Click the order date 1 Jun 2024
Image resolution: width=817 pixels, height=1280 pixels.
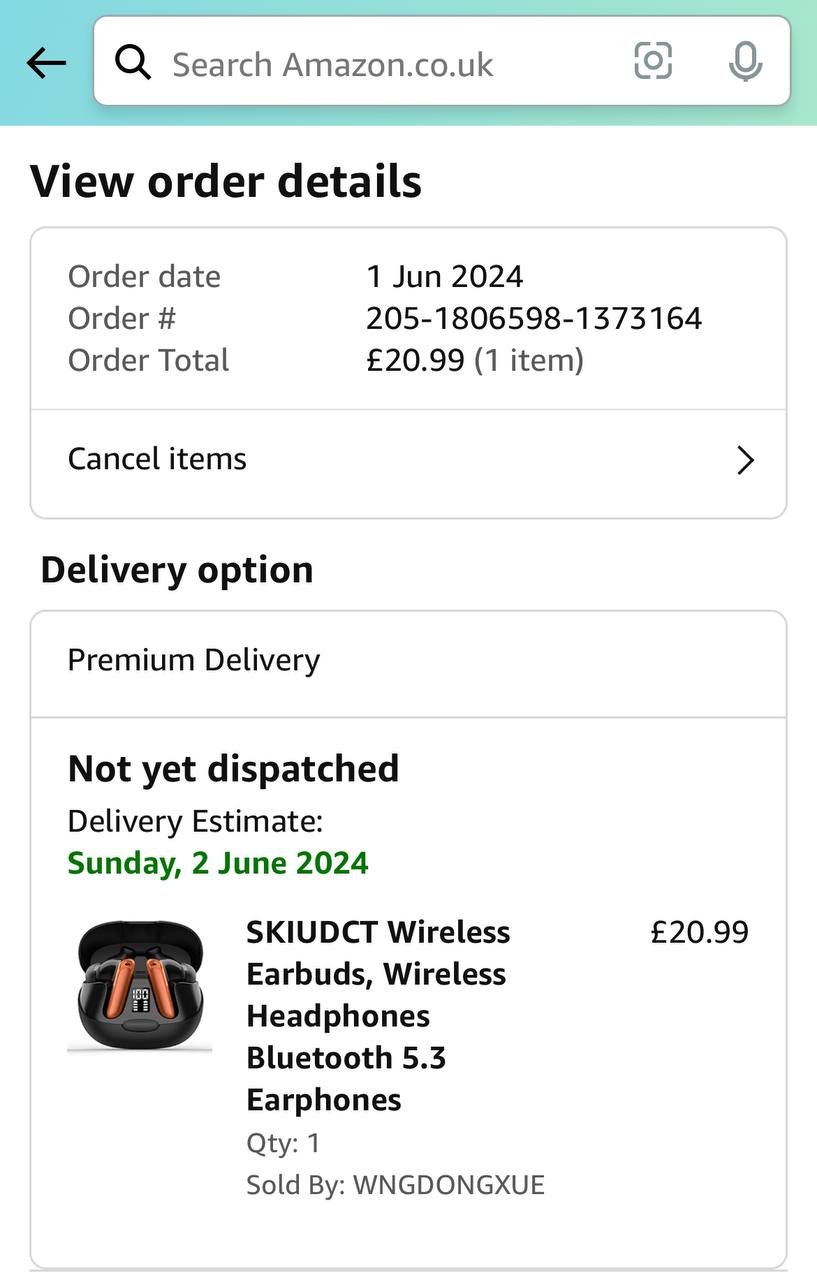click(x=444, y=276)
